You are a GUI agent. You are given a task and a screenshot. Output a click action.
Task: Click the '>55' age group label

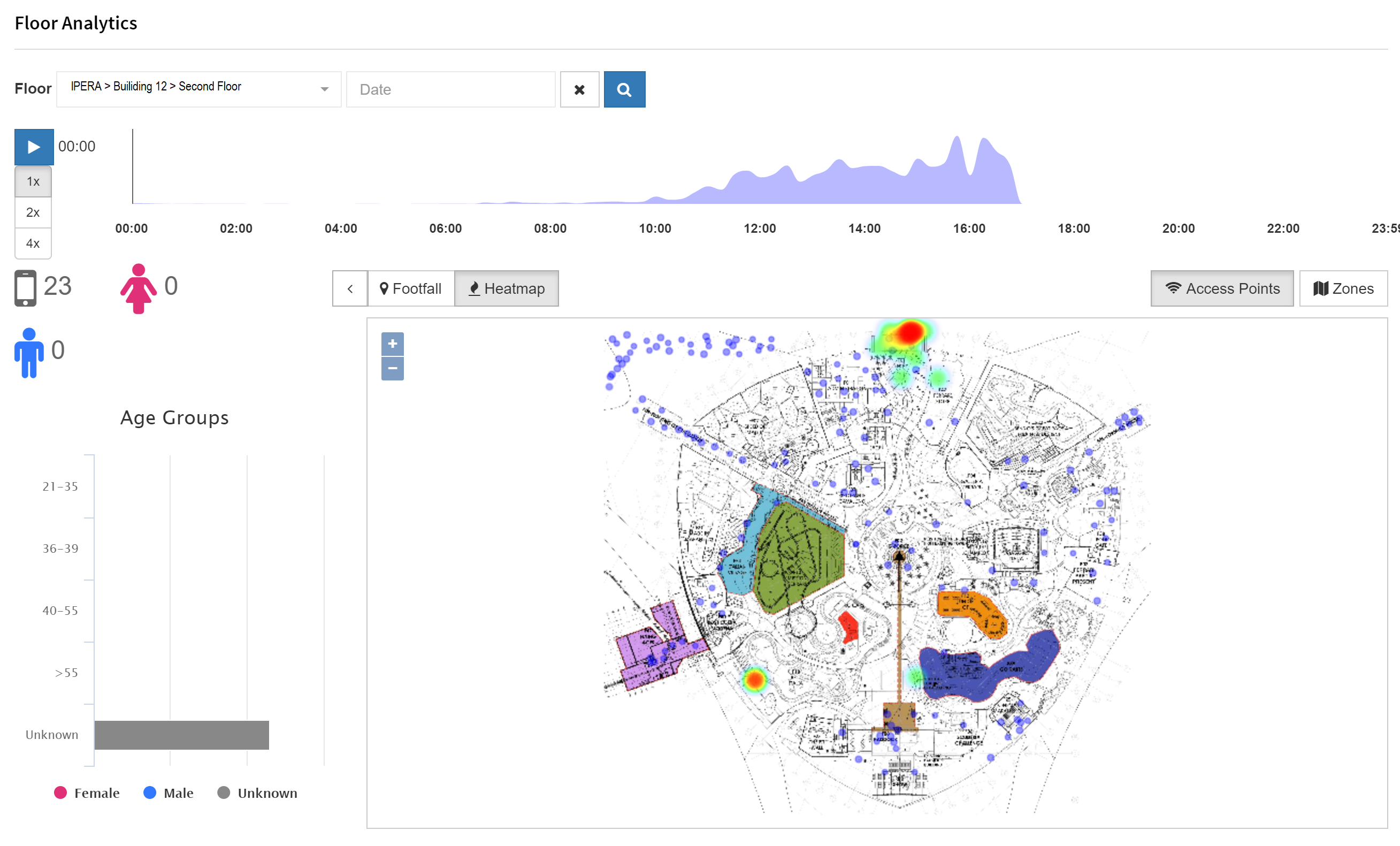pos(66,673)
